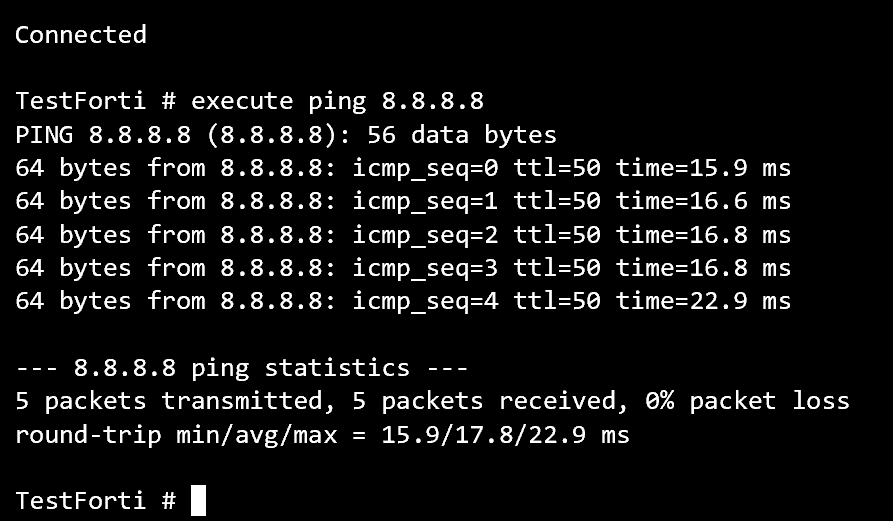This screenshot has width=893, height=521.
Task: Click the icmp_seq=4 reply line
Action: click(403, 301)
